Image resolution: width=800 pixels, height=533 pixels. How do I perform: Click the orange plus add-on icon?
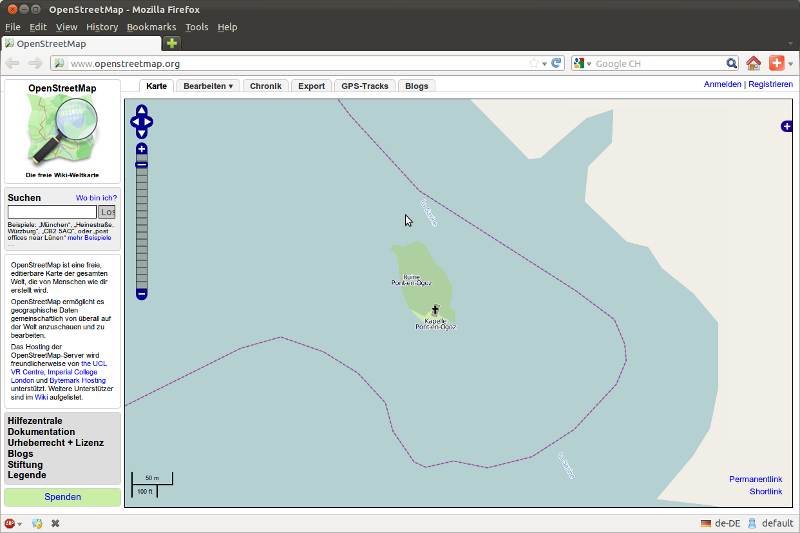pyautogui.click(x=777, y=63)
